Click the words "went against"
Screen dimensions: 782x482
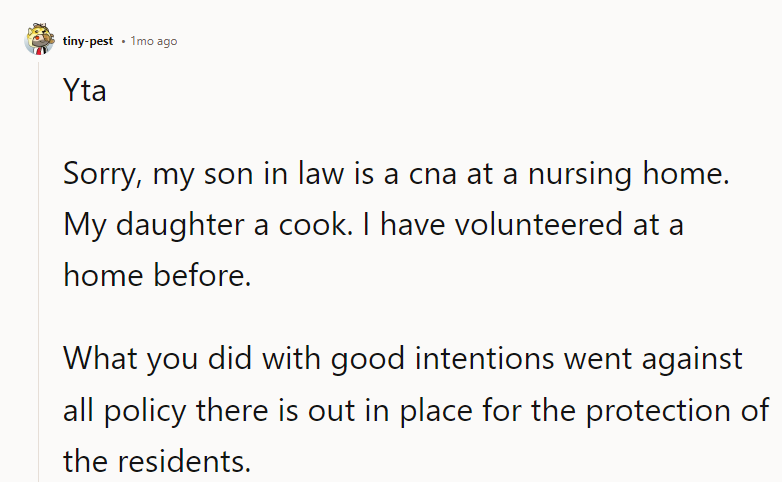[666, 358]
